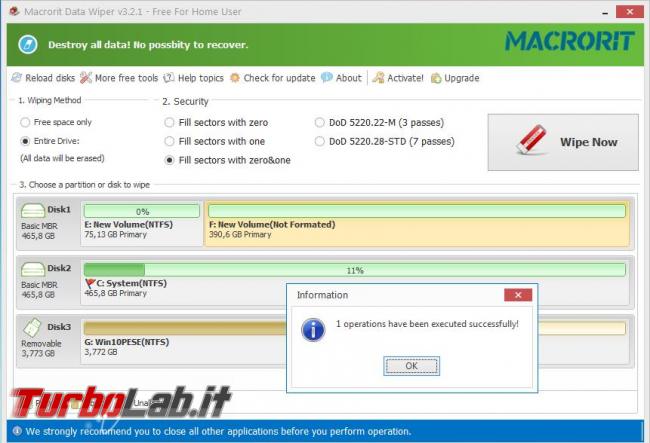Click the '465,8 GB Primary' label
Screen dimensions: 650x443
pos(116,293)
